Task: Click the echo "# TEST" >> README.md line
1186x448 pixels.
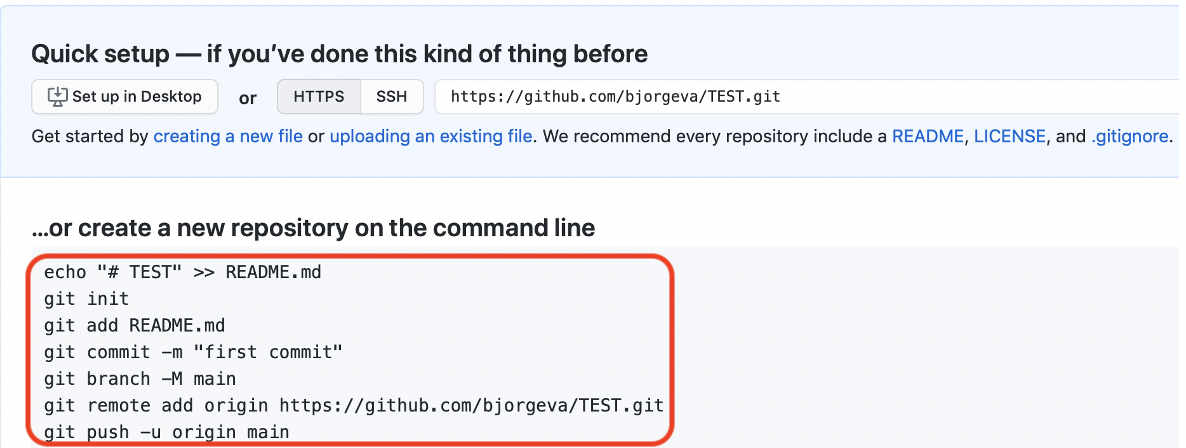Action: (182, 272)
